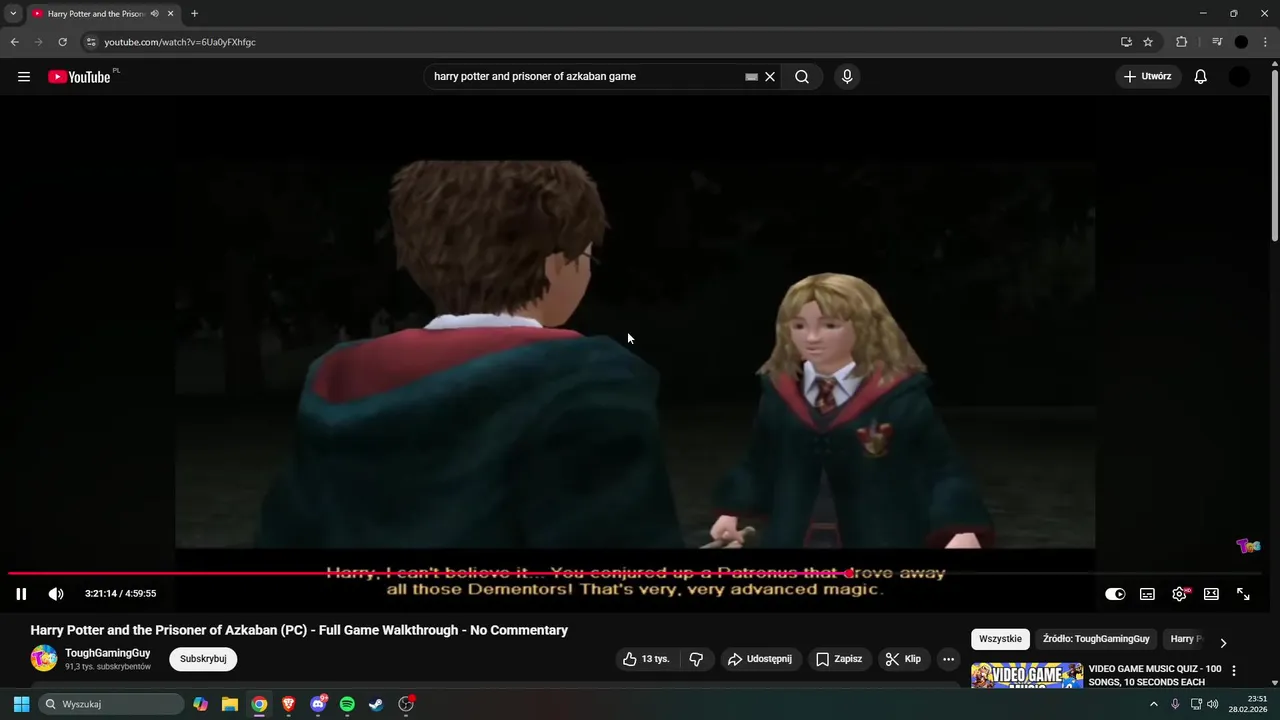1280x720 pixels.
Task: Mute the video with the speaker icon
Action: [56, 594]
